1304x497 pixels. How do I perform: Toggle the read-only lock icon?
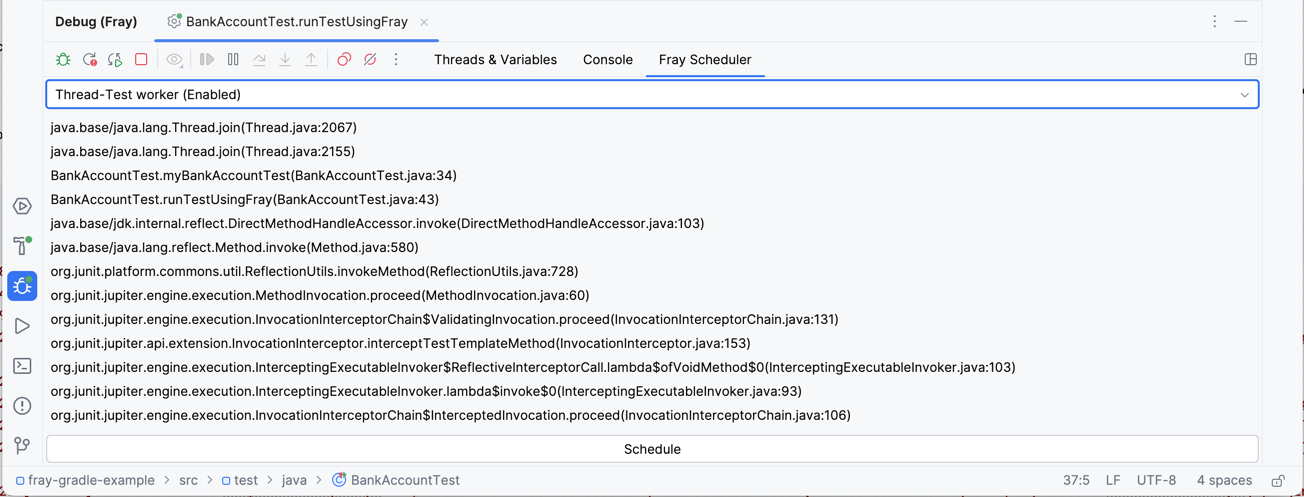(x=1278, y=481)
